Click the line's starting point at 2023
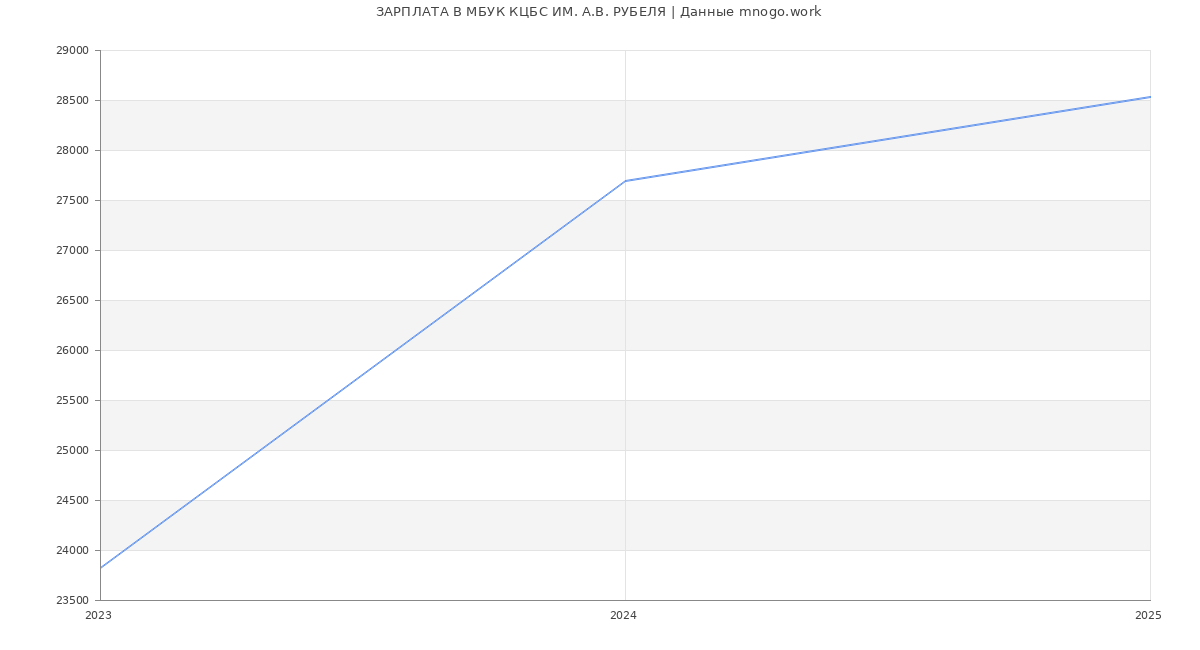Viewport: 1200px width, 650px height. click(101, 568)
